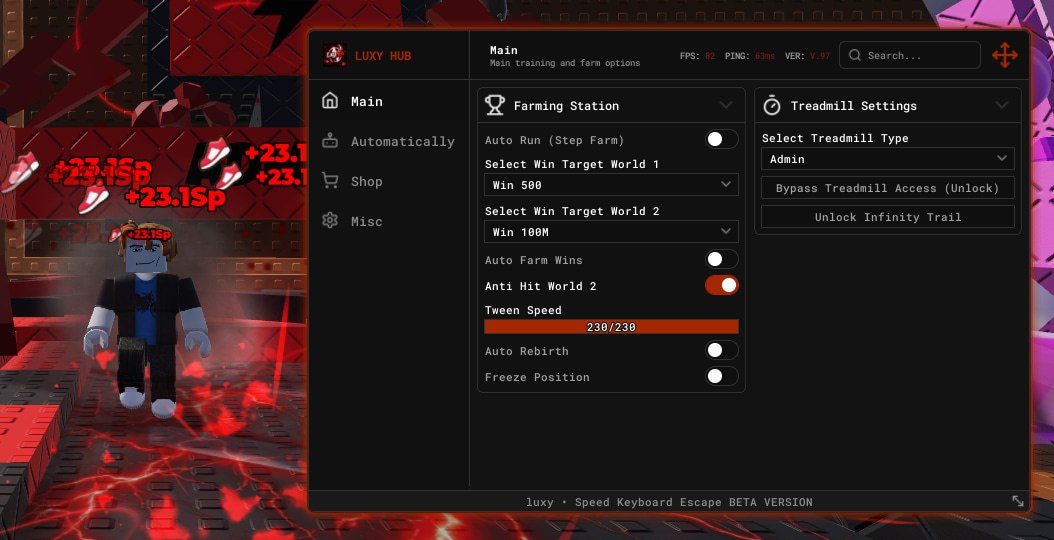1054x540 pixels.
Task: Disable the Anti Hit World 2 toggle
Action: coord(721,285)
